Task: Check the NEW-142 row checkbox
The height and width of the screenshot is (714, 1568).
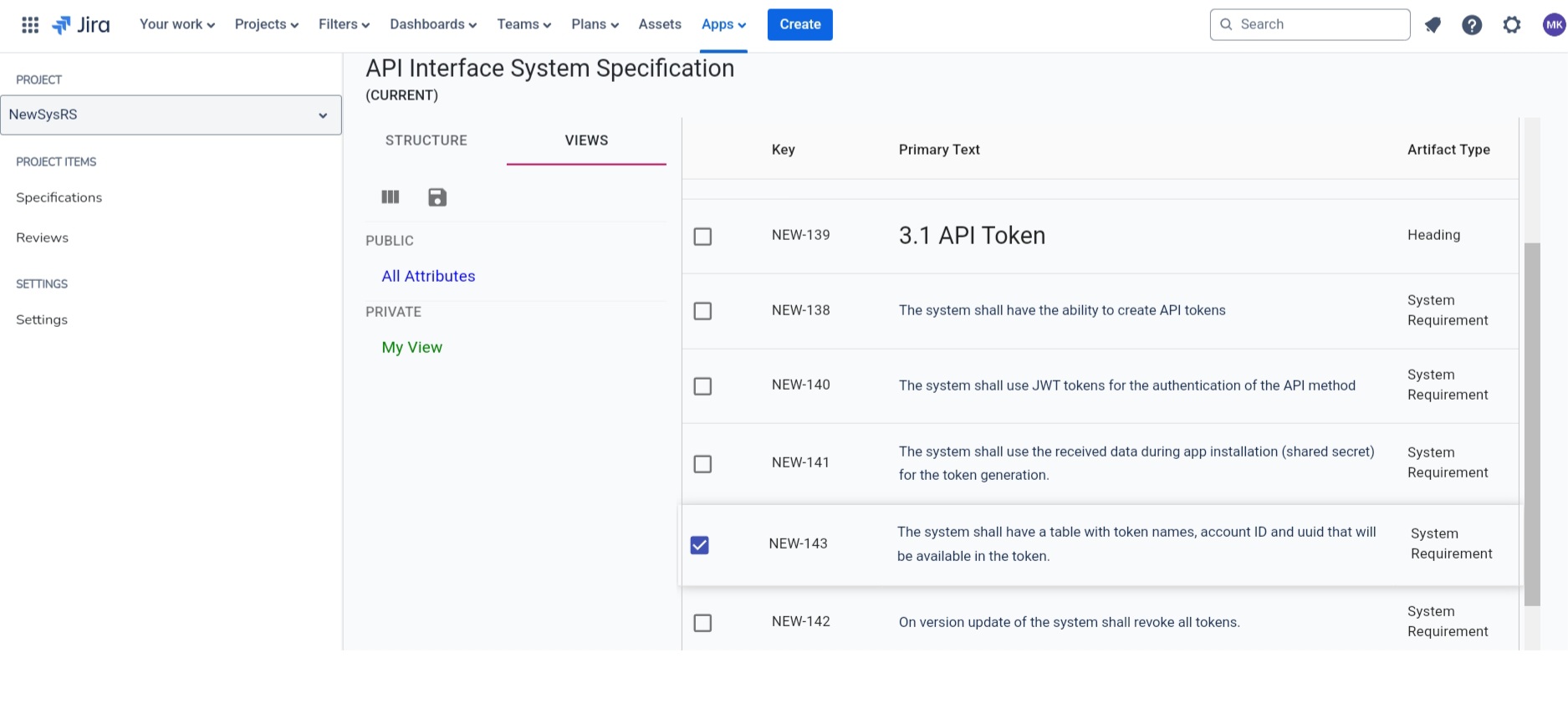Action: (702, 623)
